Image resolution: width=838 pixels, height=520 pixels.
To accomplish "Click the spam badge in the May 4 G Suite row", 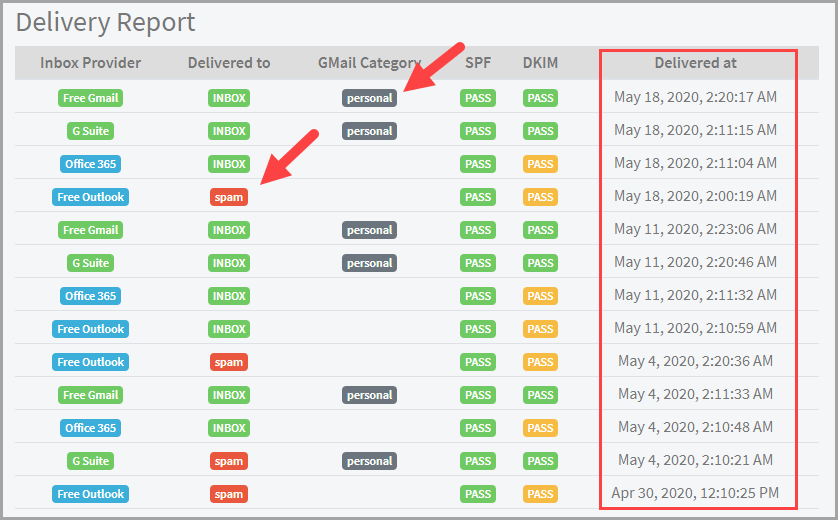I will point(229,461).
